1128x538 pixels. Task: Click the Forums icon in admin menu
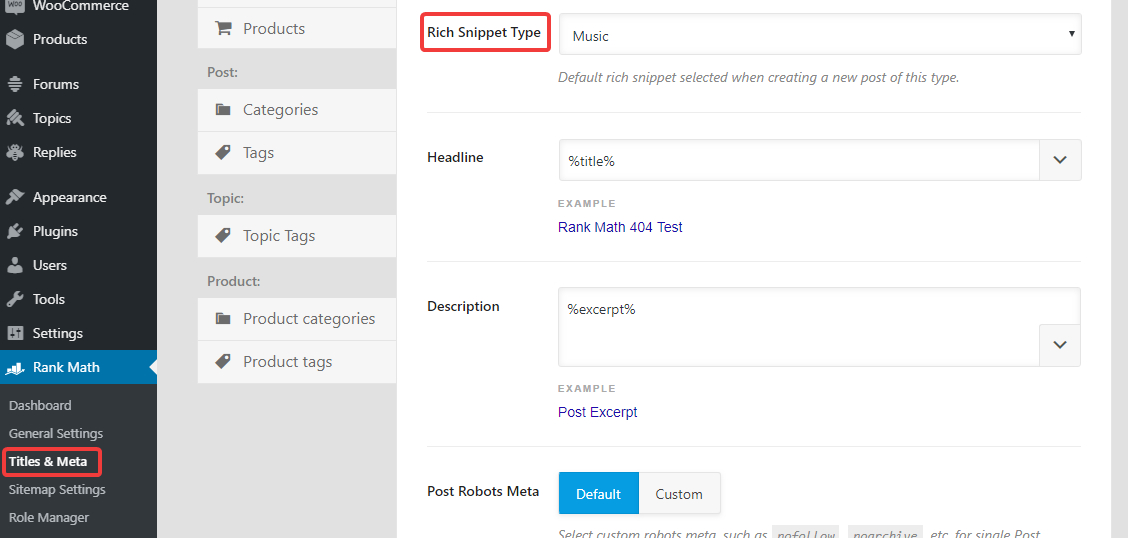pyautogui.click(x=15, y=84)
